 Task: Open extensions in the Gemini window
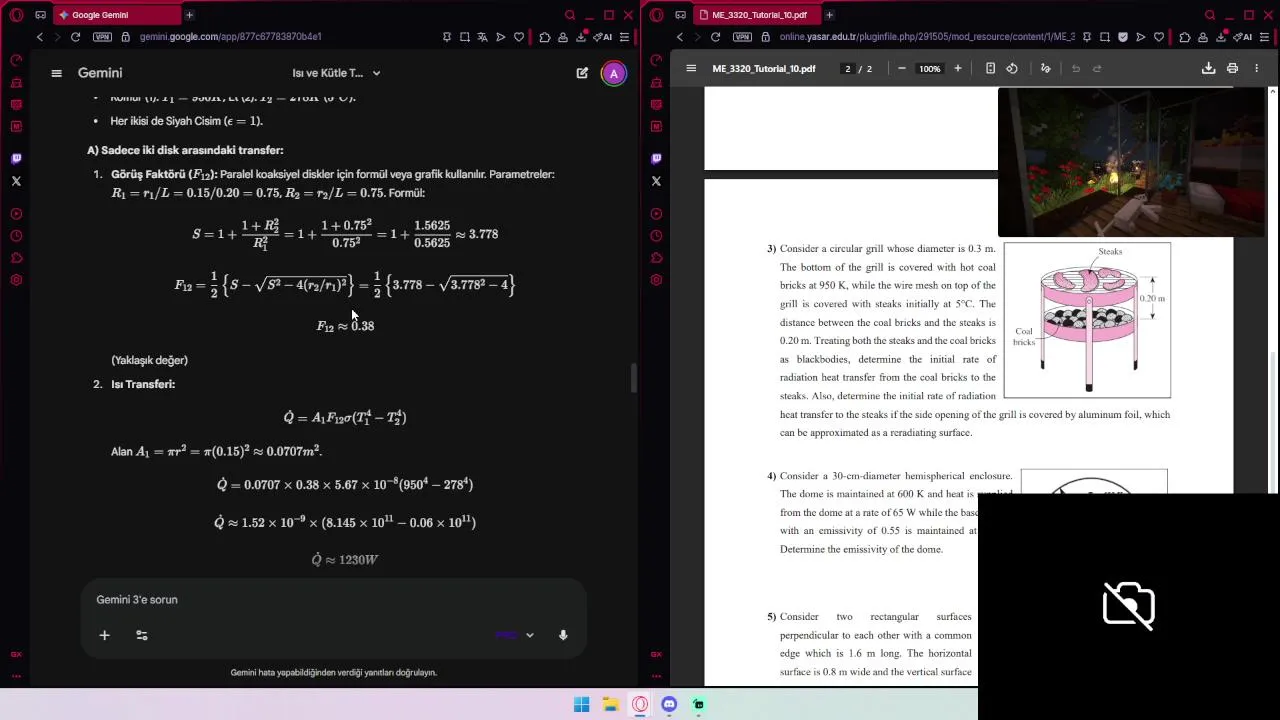(545, 37)
